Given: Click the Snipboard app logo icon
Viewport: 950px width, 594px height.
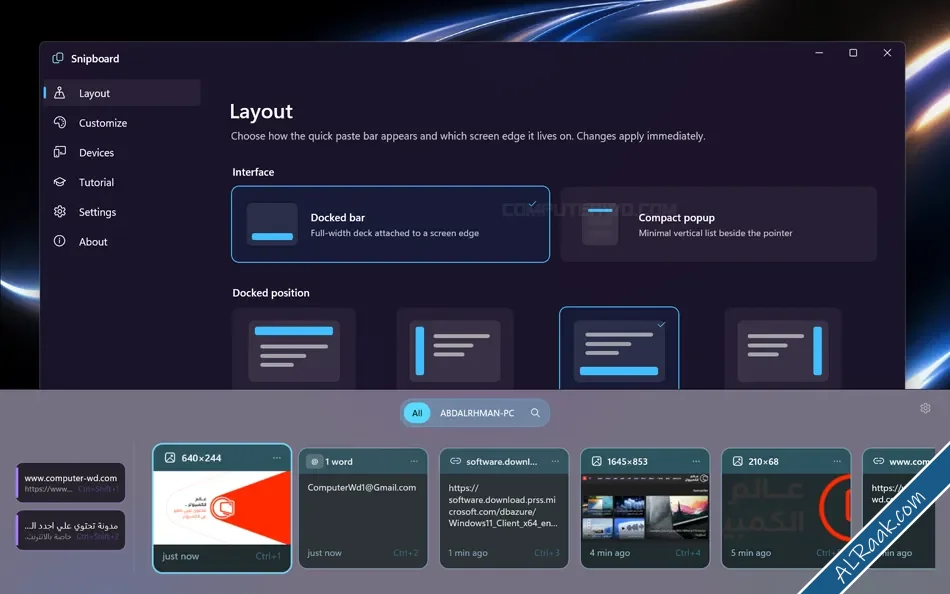Looking at the screenshot, I should tap(58, 58).
